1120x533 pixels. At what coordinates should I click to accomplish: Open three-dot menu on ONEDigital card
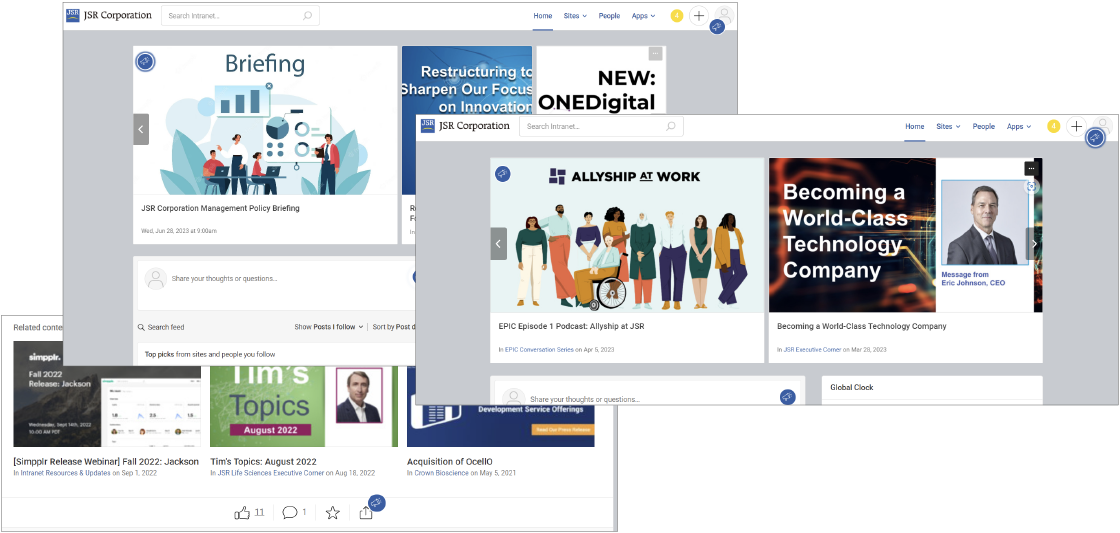coord(655,54)
